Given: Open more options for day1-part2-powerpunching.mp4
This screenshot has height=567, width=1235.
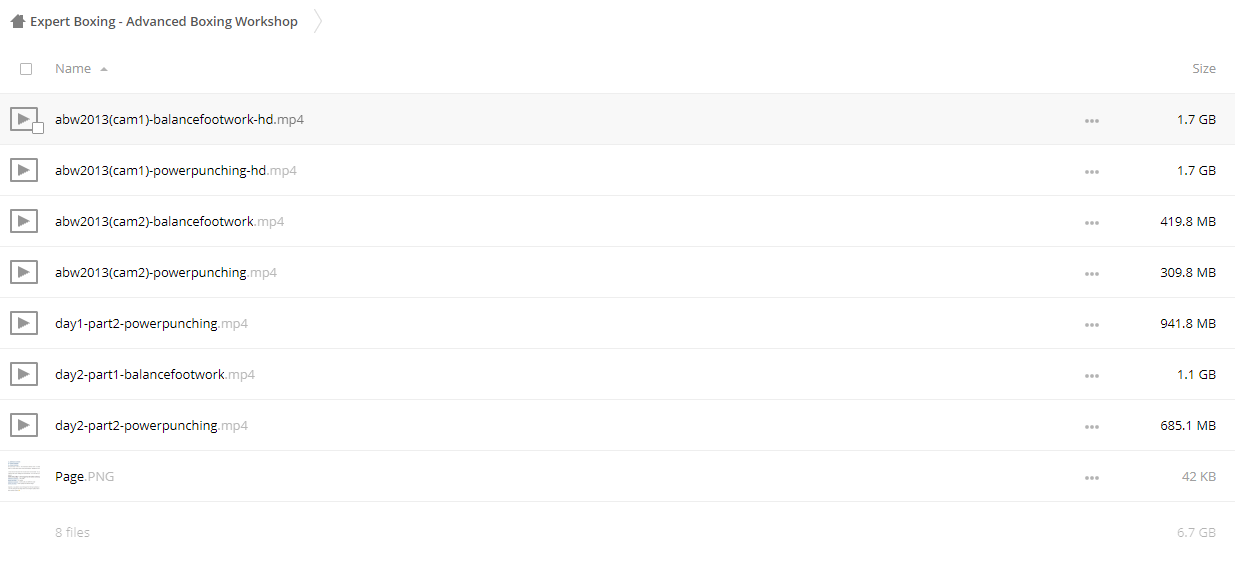Looking at the screenshot, I should click(x=1091, y=324).
